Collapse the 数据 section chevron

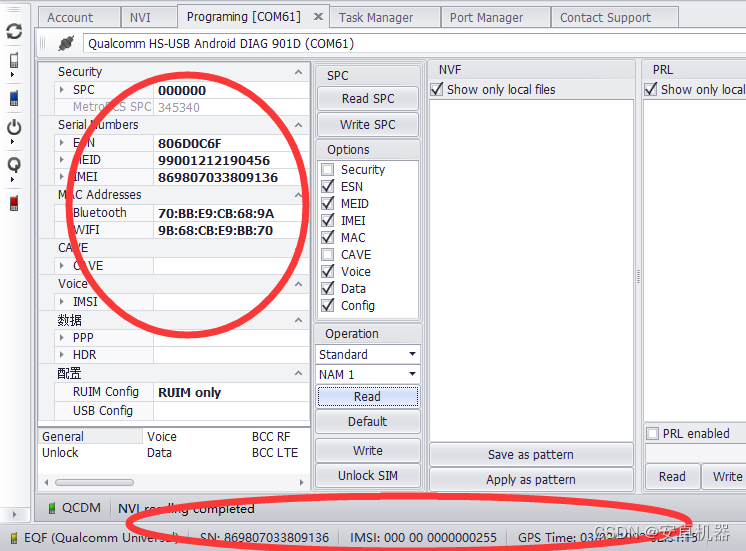(298, 320)
